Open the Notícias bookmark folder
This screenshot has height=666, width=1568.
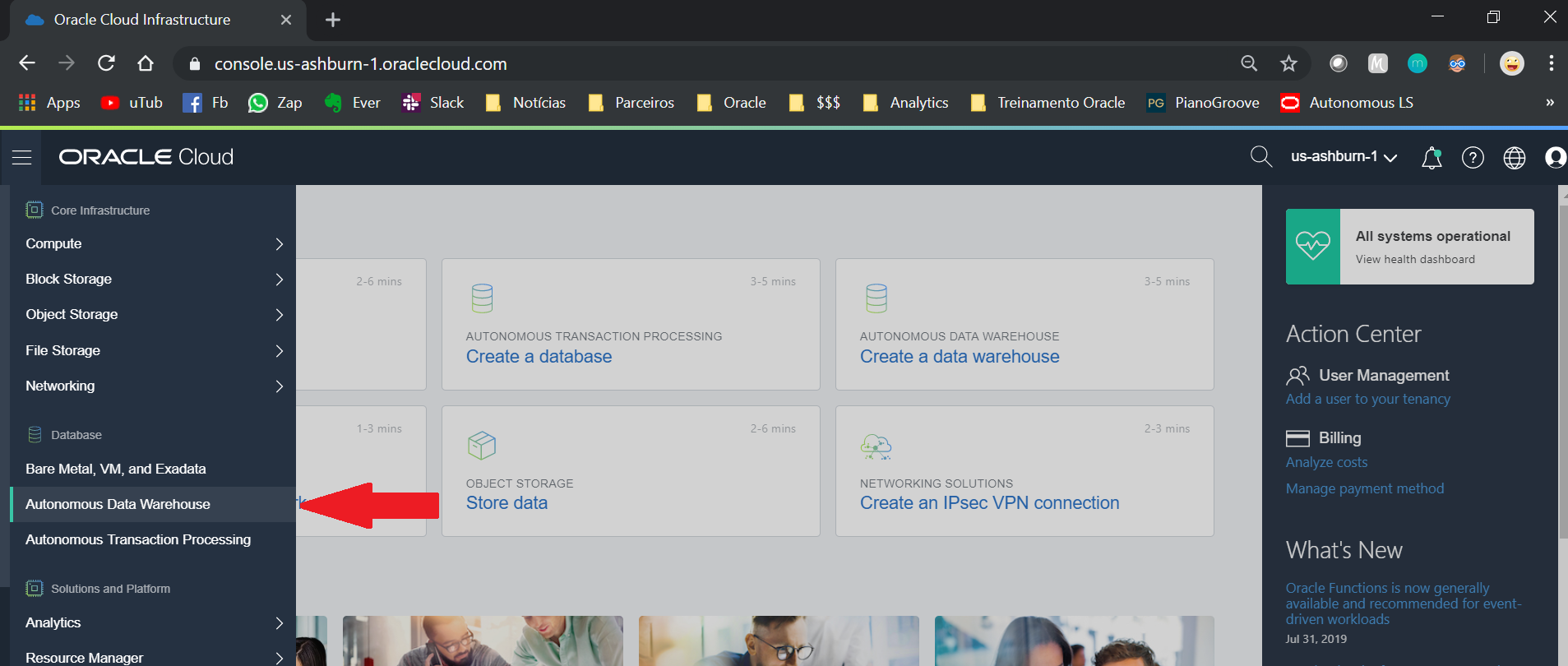click(525, 103)
